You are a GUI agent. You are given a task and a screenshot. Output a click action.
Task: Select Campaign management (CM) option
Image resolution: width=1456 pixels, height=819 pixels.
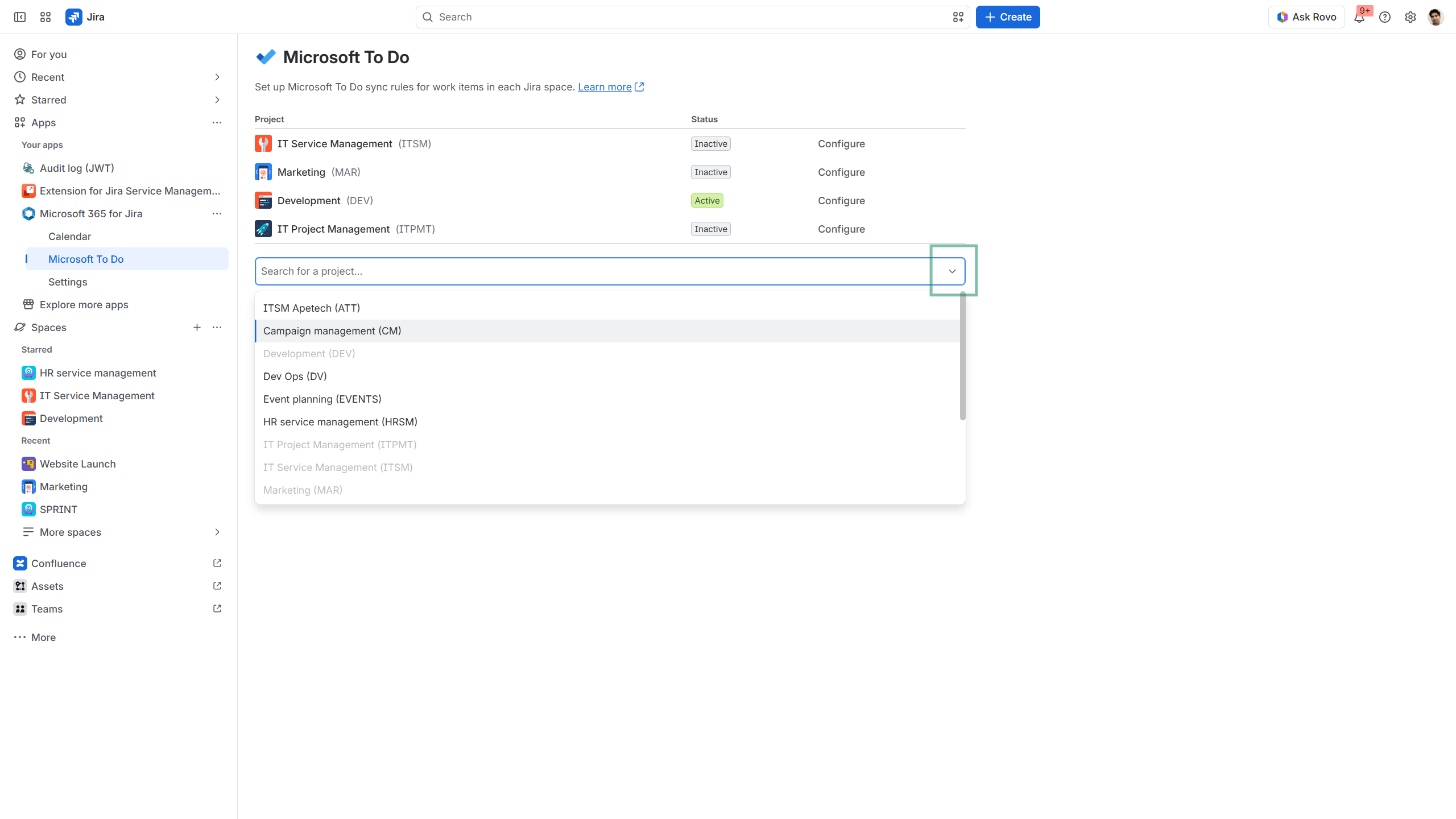[x=607, y=331]
